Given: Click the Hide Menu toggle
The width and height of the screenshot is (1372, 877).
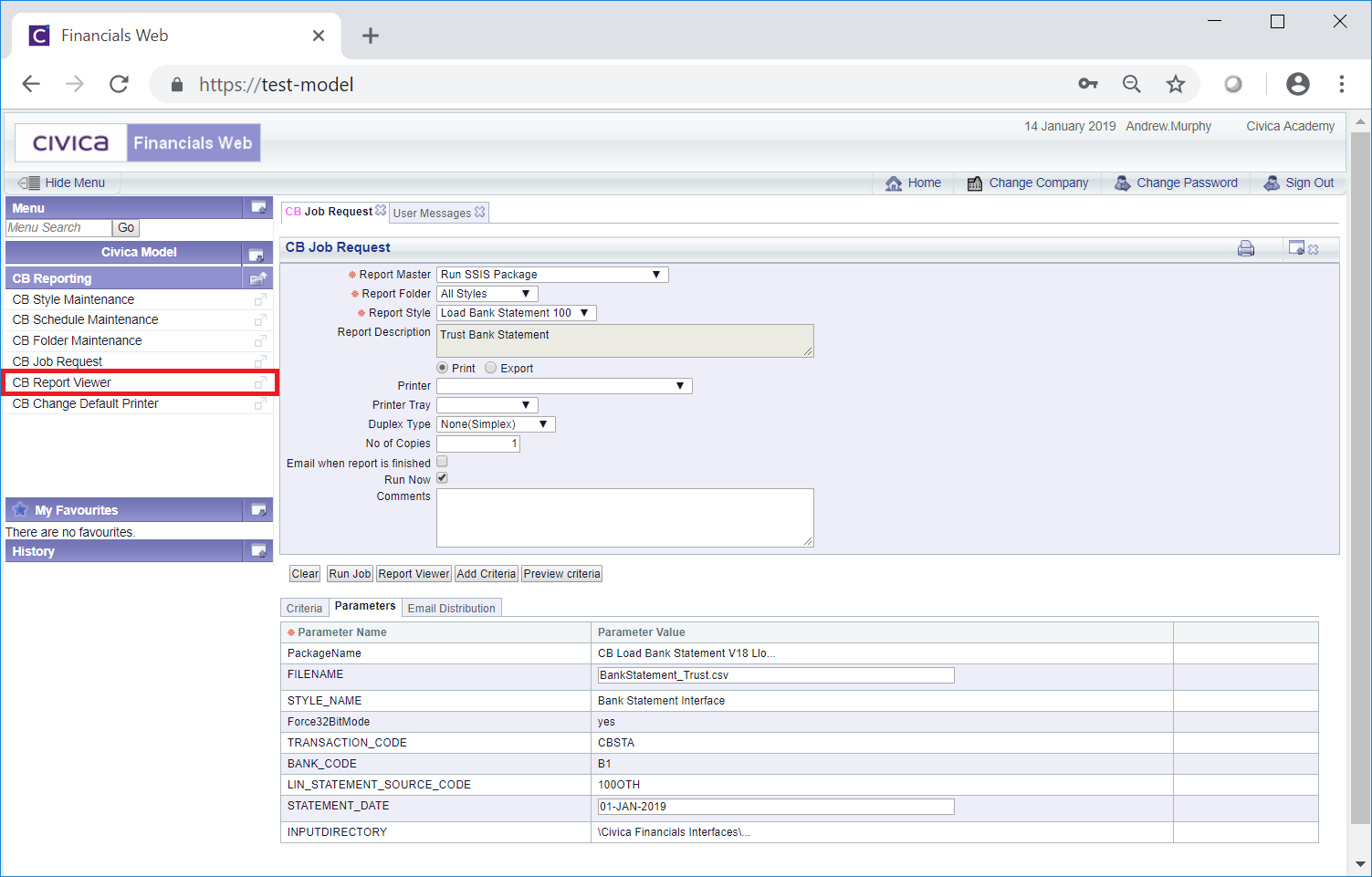Looking at the screenshot, I should point(61,183).
